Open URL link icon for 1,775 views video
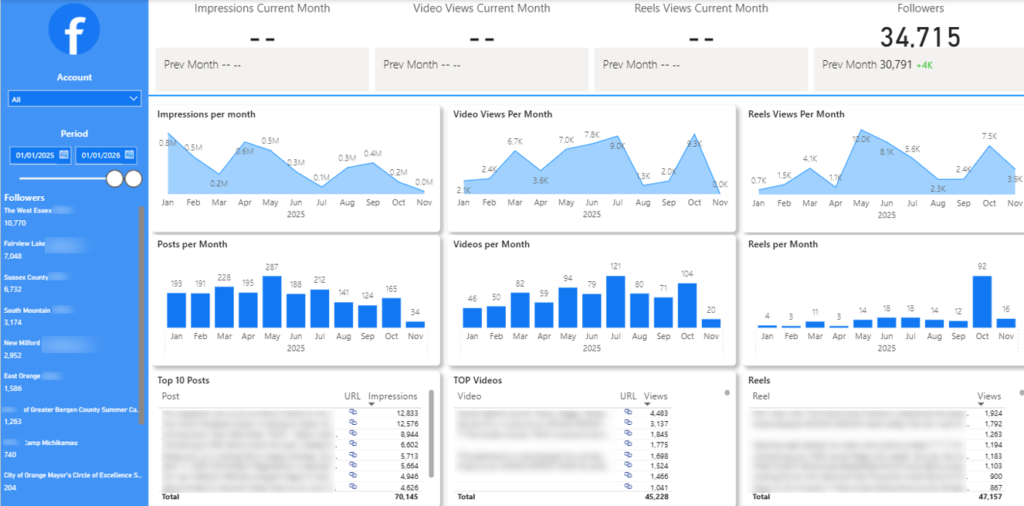This screenshot has height=506, width=1024. pyautogui.click(x=628, y=444)
